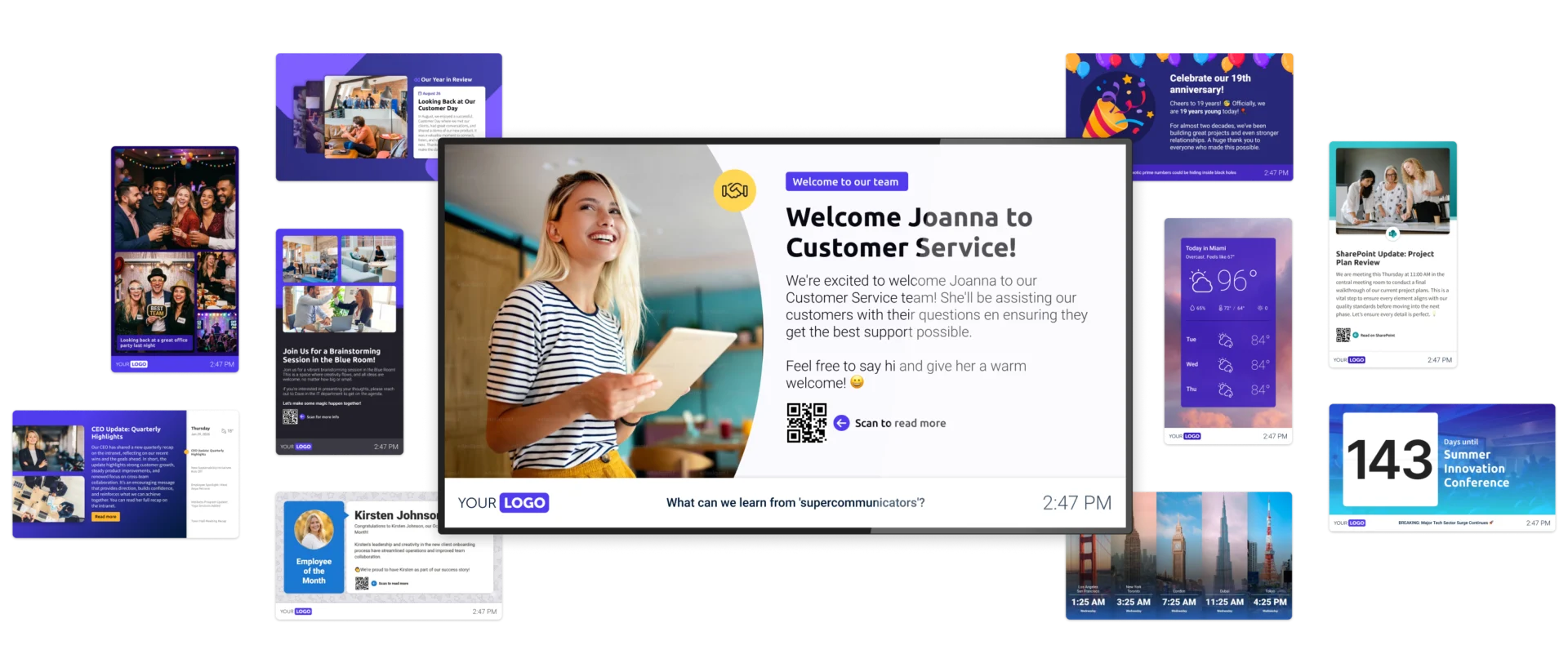Click the "Employee of the Month" label

(x=314, y=571)
